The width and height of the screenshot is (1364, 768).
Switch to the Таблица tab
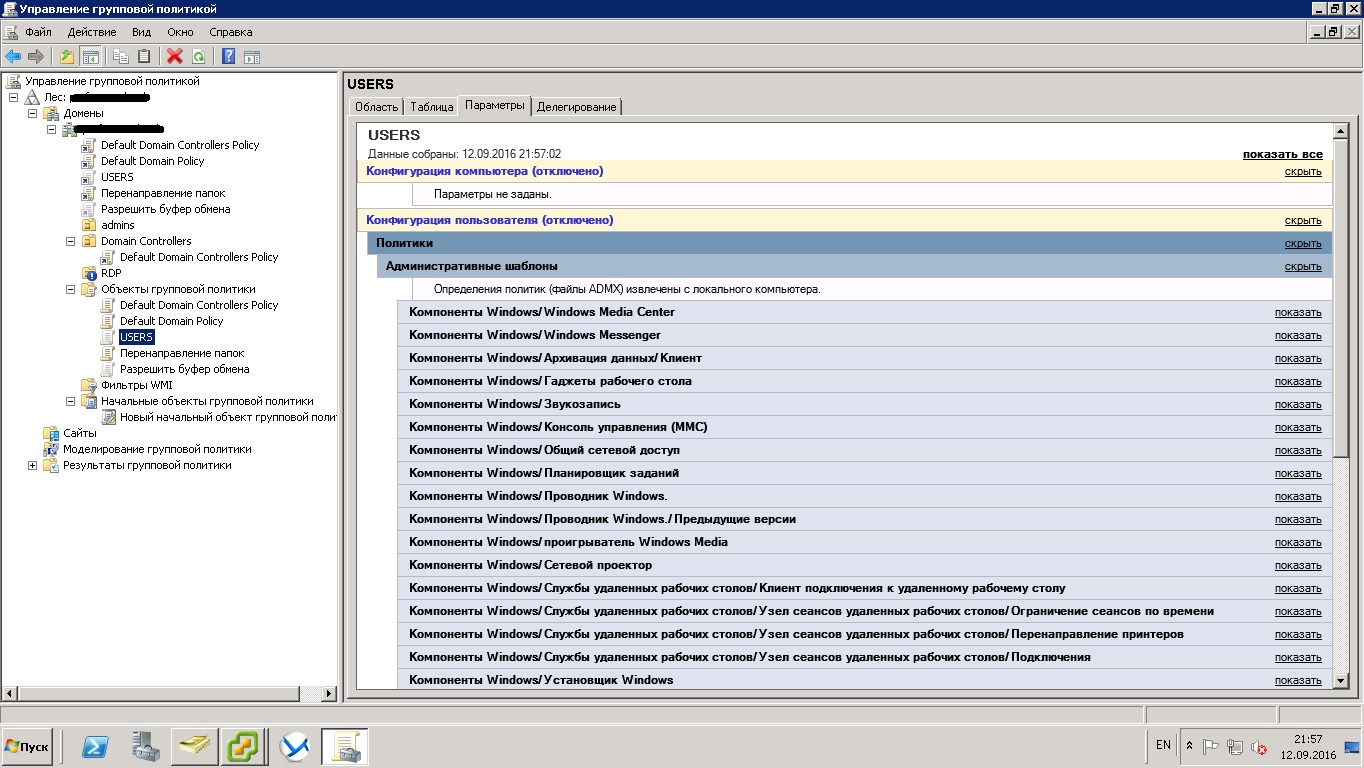tap(431, 107)
